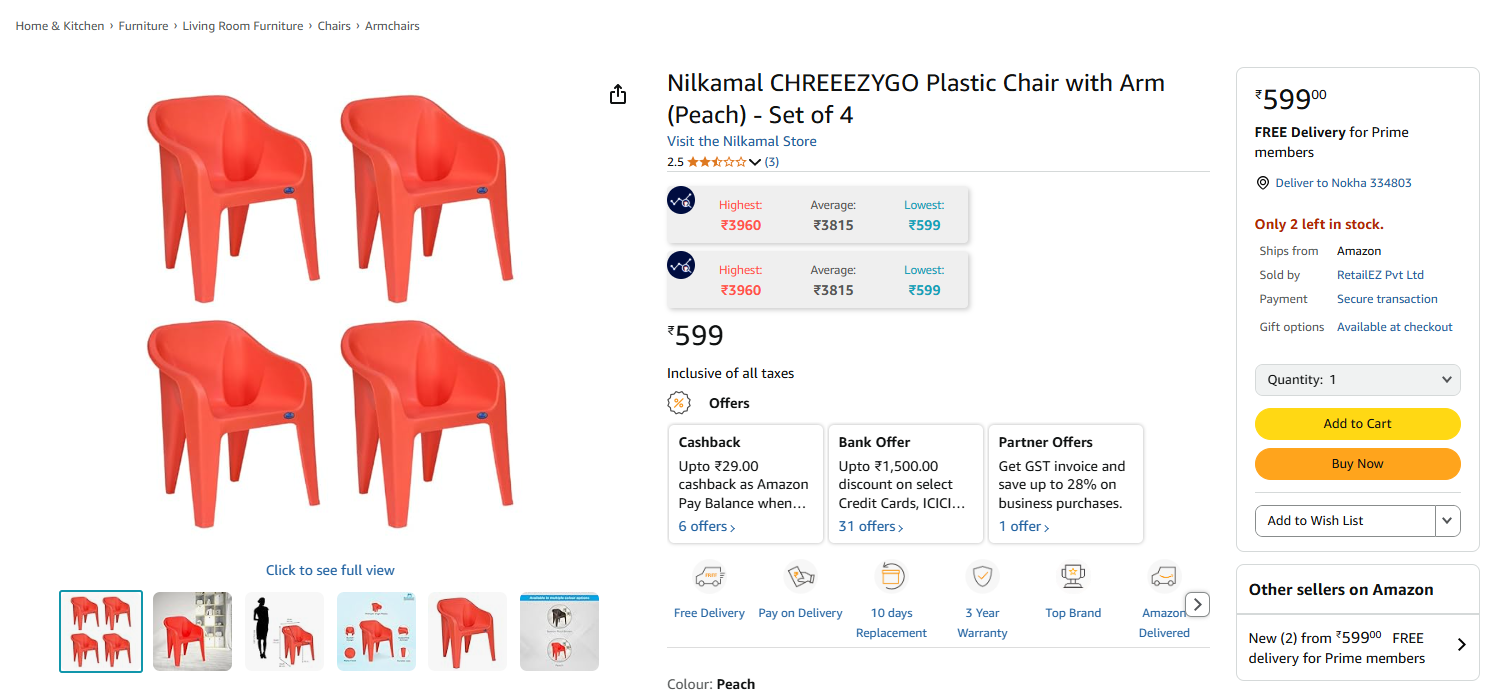Screen dimensions: 1509x697
Task: Open Armchairs breadcrumb category
Action: coord(392,26)
